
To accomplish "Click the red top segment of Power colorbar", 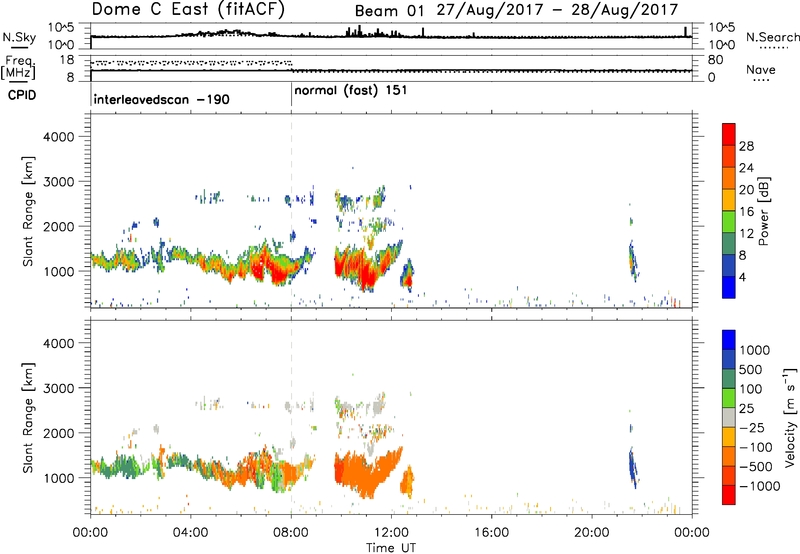I will pos(729,135).
